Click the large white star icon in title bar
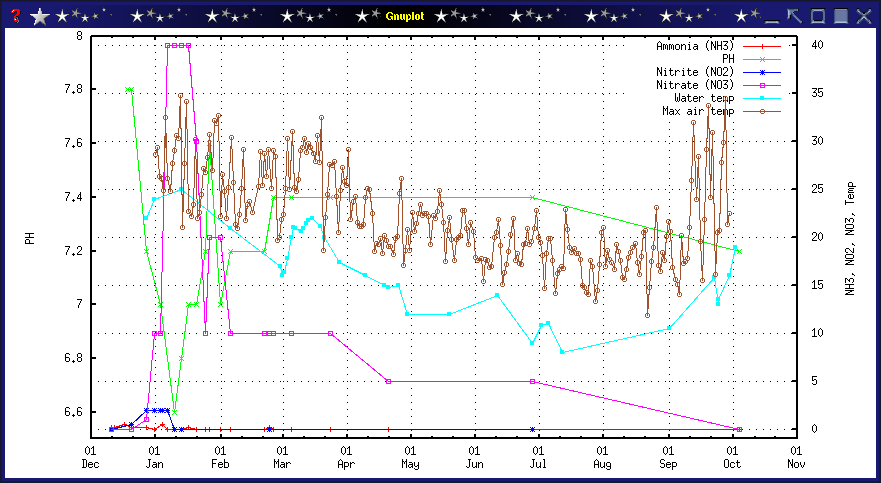This screenshot has height=483, width=881. click(39, 16)
